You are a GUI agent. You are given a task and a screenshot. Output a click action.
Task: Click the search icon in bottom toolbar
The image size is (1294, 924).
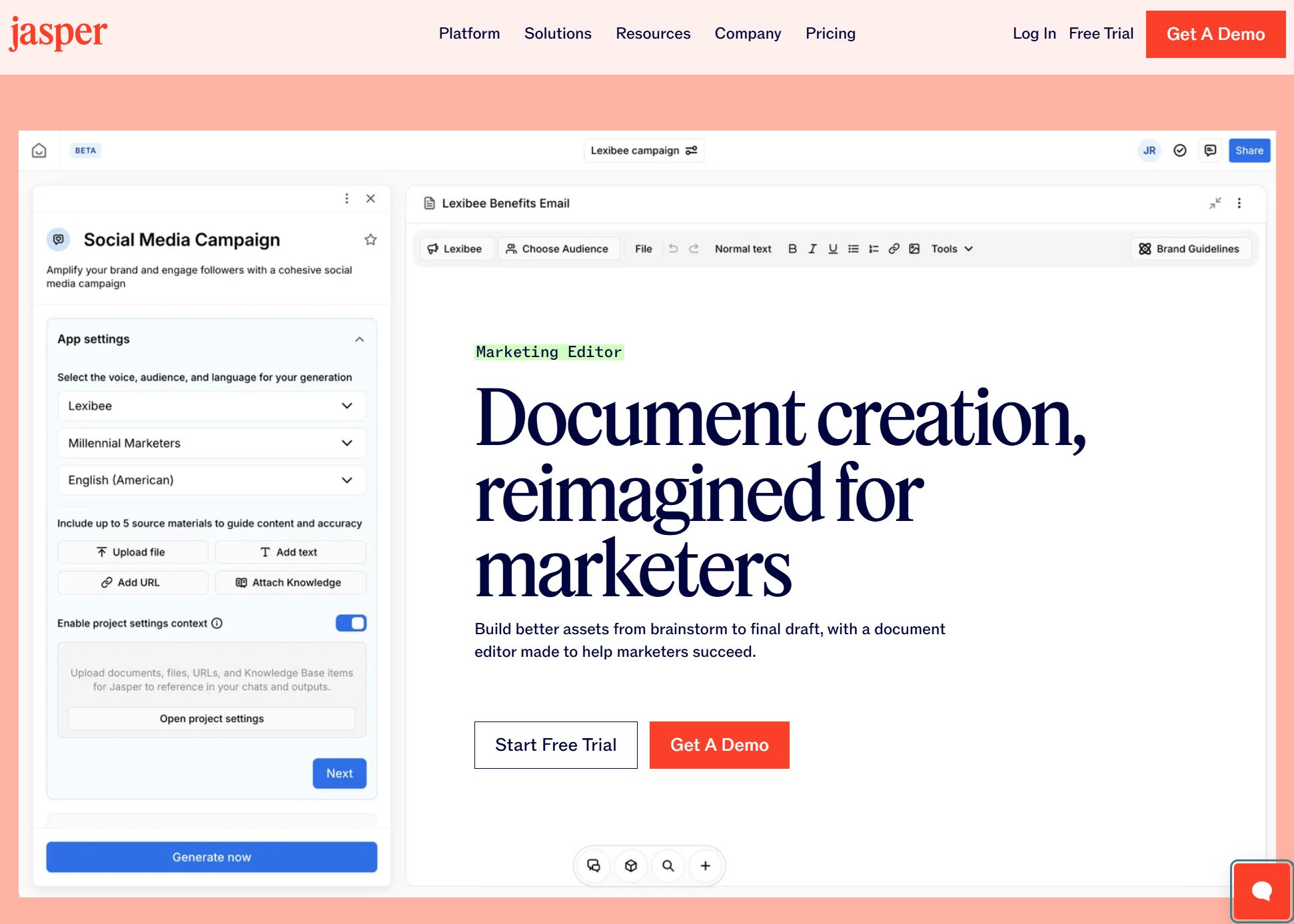click(668, 865)
